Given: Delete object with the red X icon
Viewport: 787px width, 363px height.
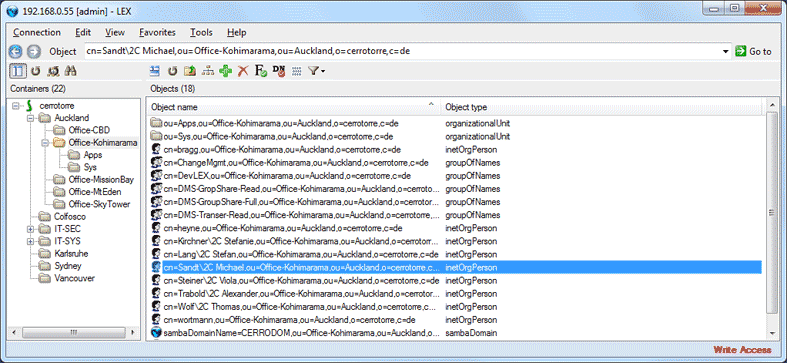Looking at the screenshot, I should (x=243, y=71).
